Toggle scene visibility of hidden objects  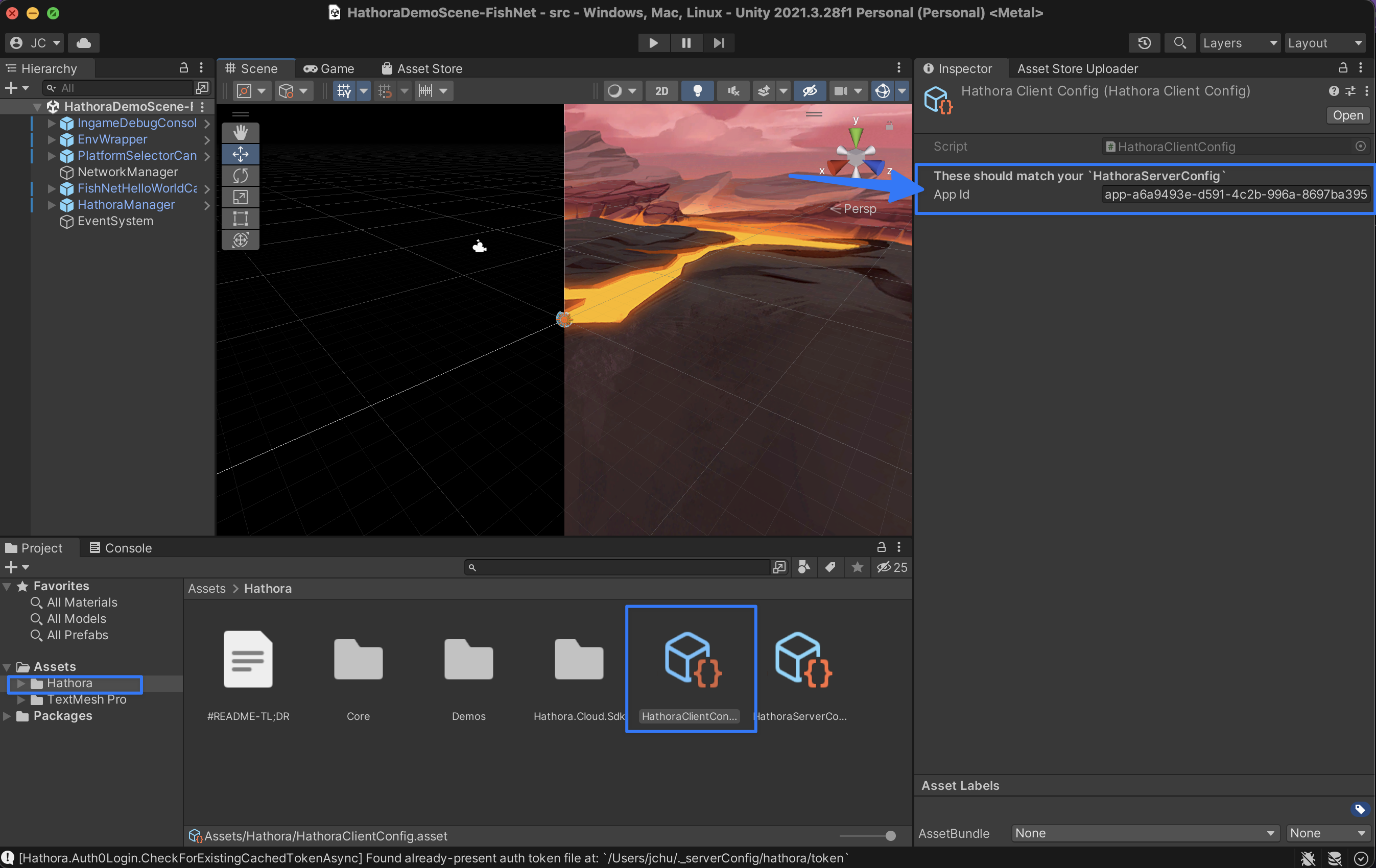pos(810,91)
